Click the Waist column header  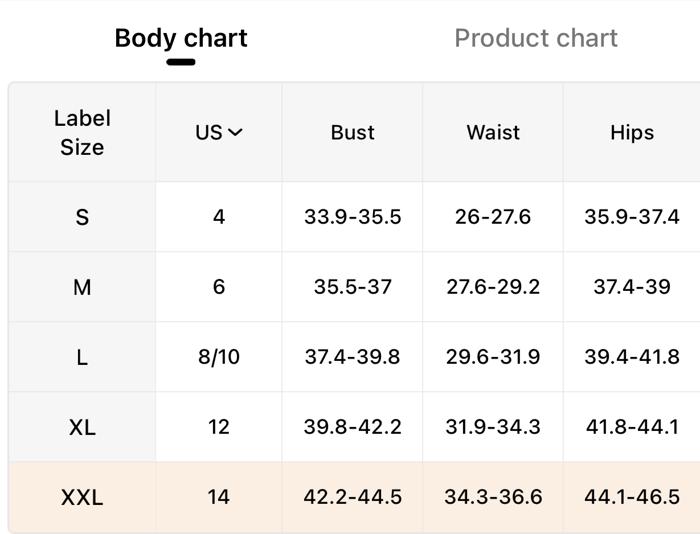click(493, 132)
